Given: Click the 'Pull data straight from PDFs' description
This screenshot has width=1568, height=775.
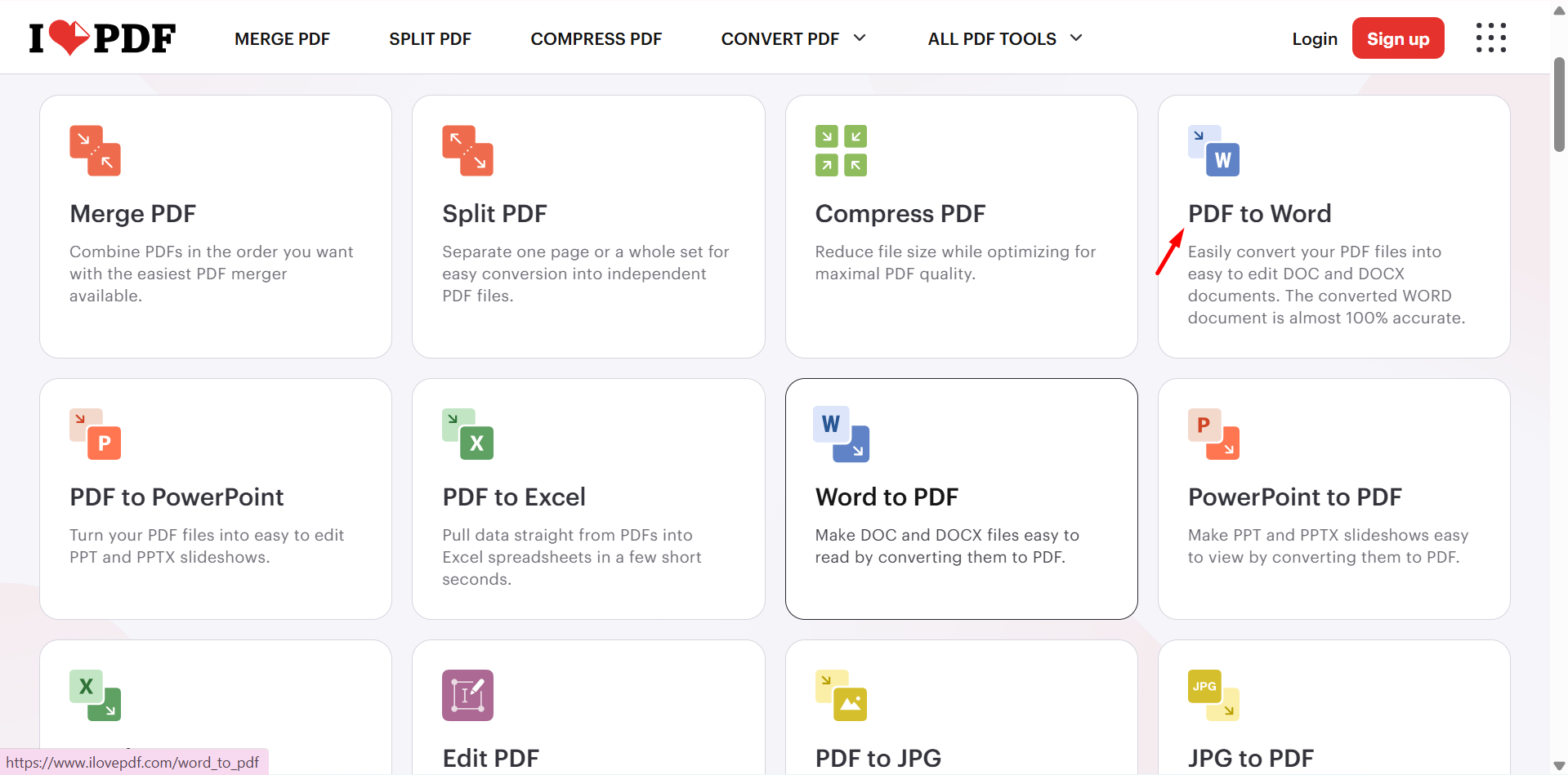Looking at the screenshot, I should tap(571, 557).
